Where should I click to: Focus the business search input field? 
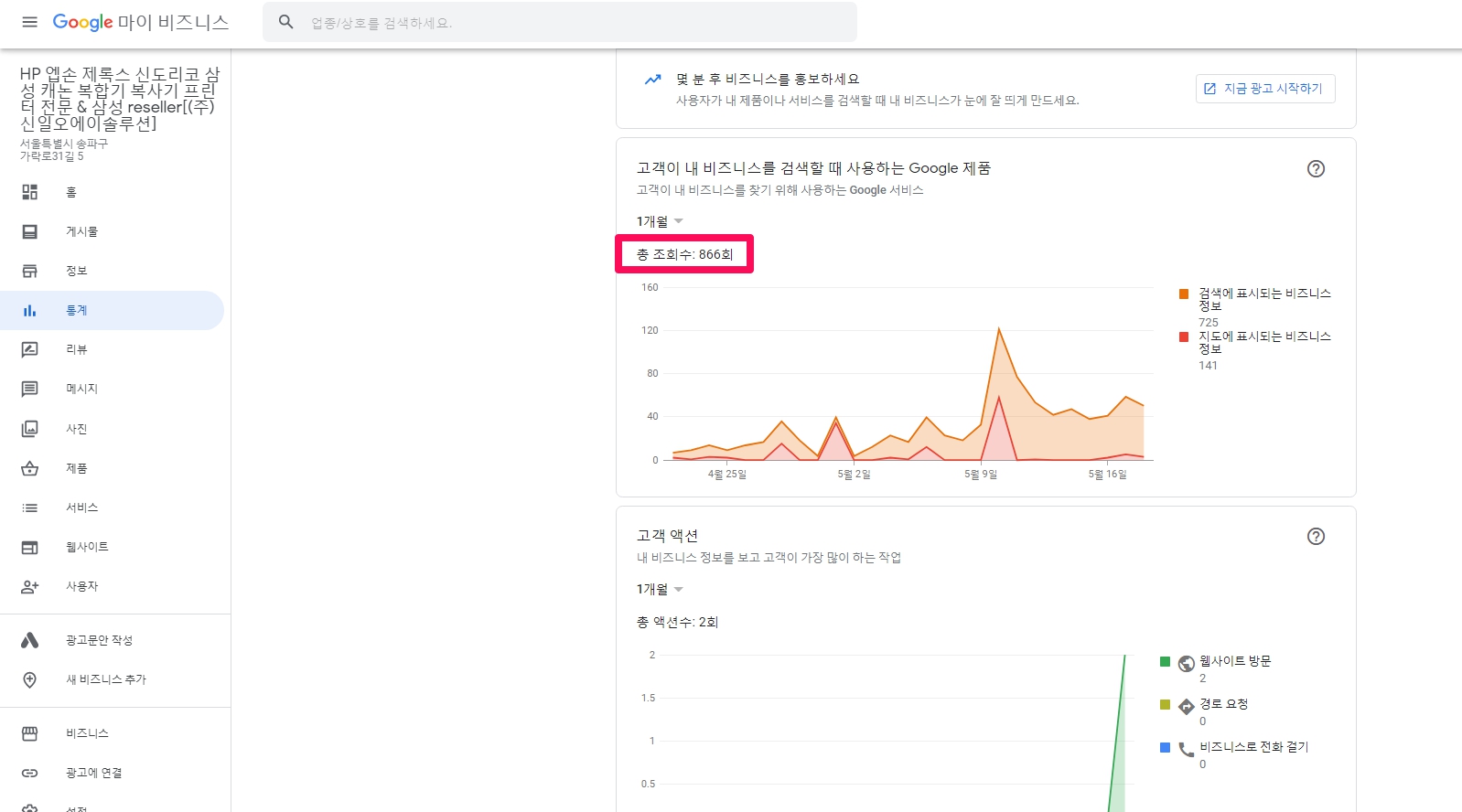pos(576,23)
